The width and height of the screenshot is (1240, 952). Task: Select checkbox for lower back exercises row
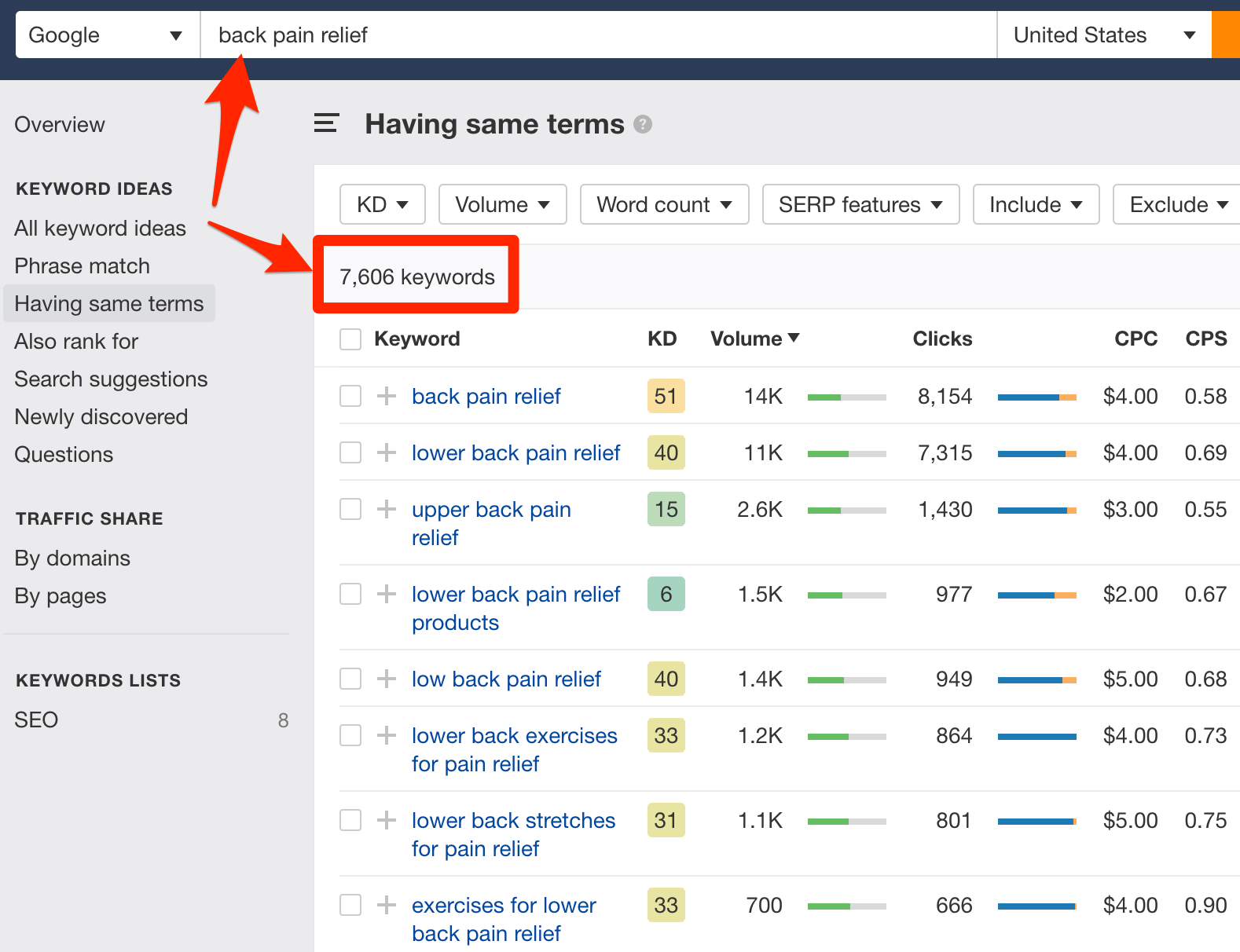point(350,735)
